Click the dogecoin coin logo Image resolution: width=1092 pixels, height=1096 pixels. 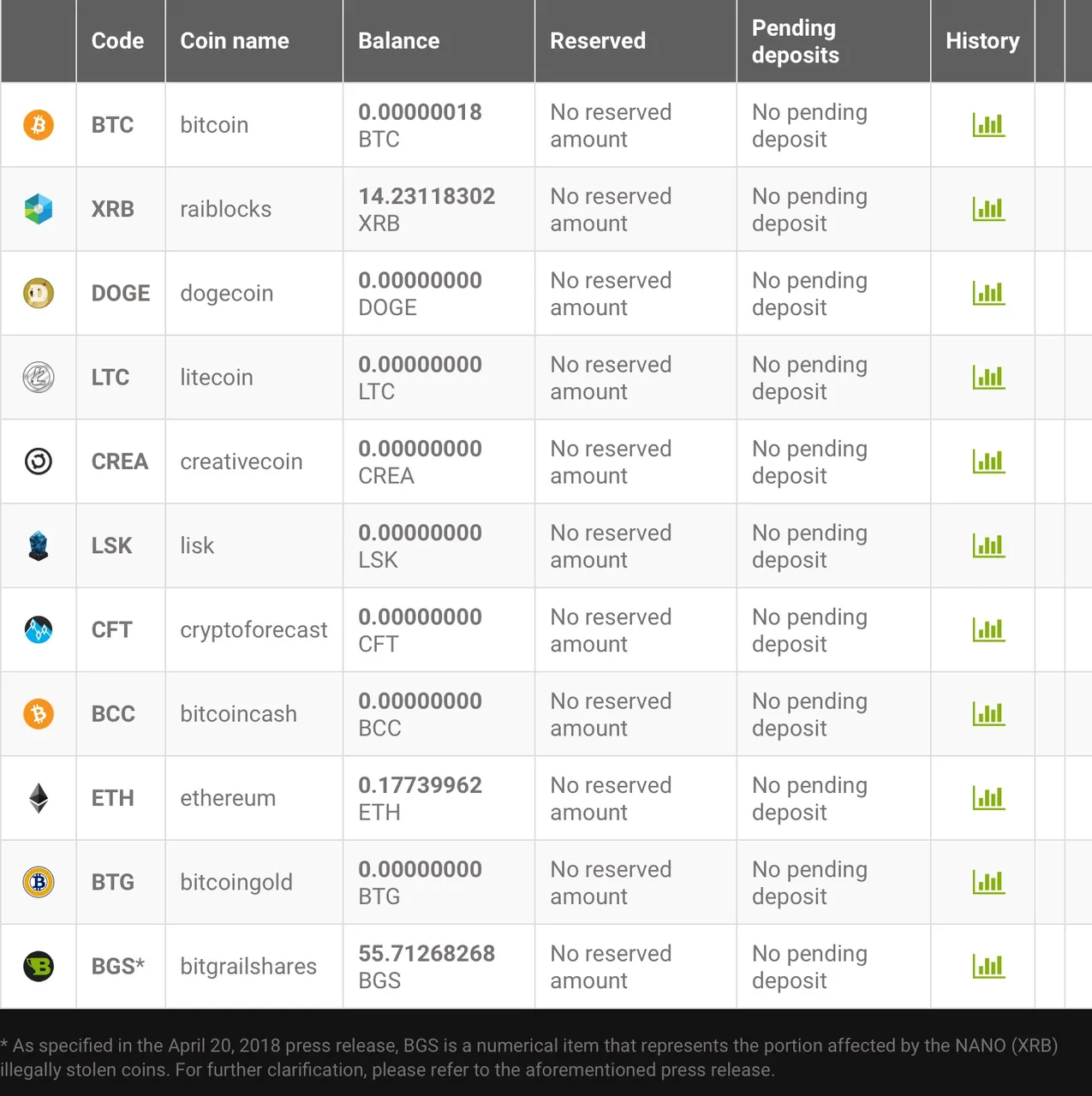click(x=39, y=293)
